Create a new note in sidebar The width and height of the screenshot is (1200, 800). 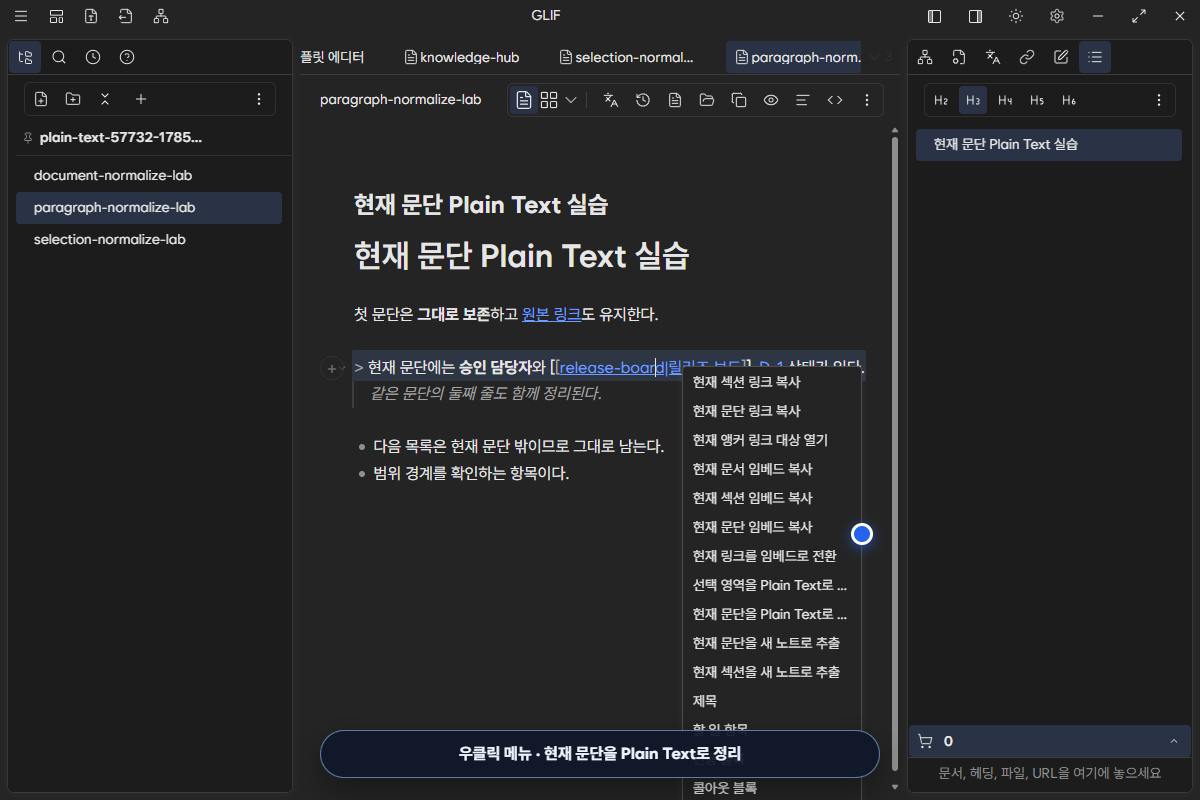41,99
